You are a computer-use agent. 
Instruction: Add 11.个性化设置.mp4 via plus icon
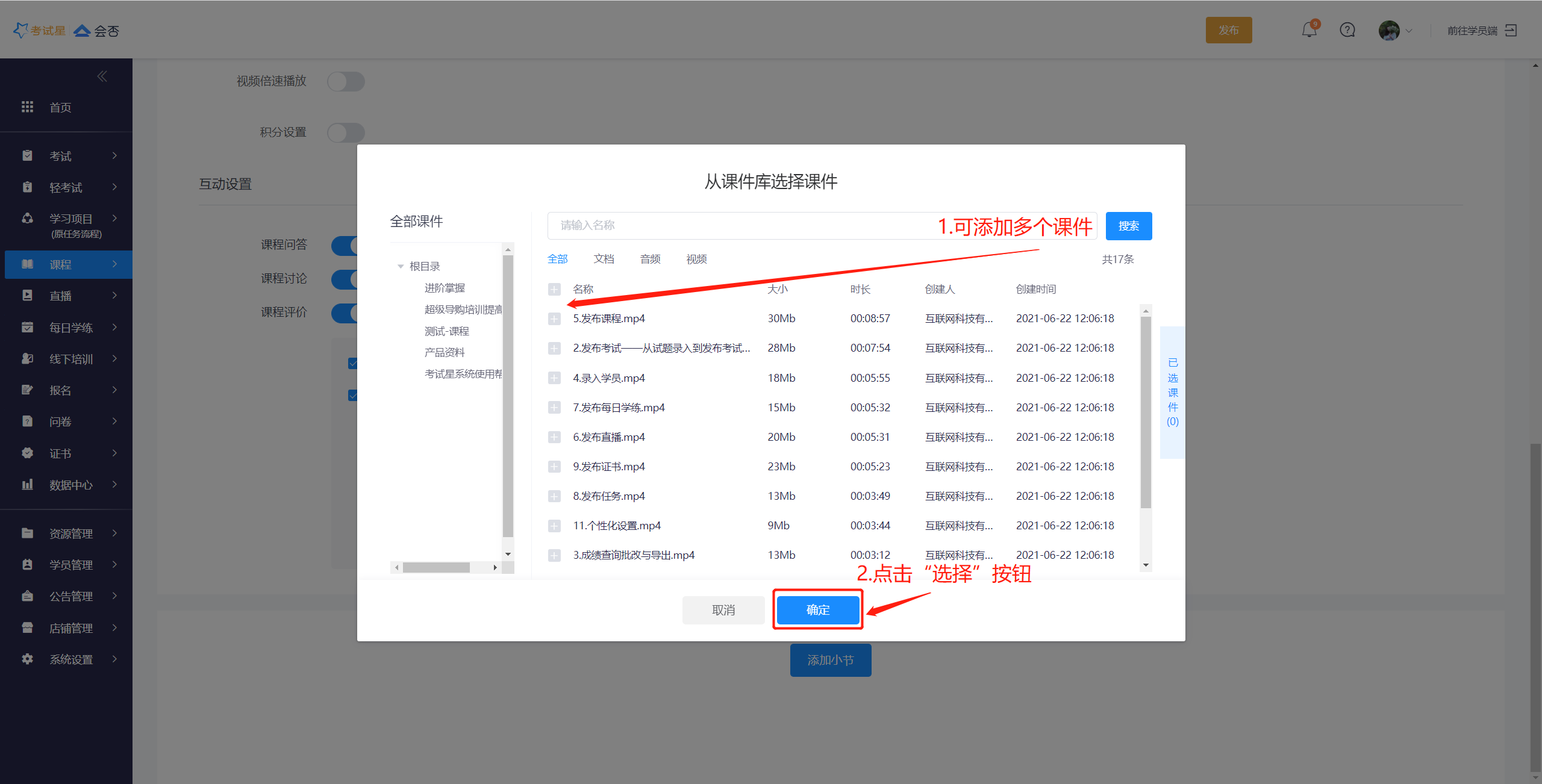pos(554,526)
